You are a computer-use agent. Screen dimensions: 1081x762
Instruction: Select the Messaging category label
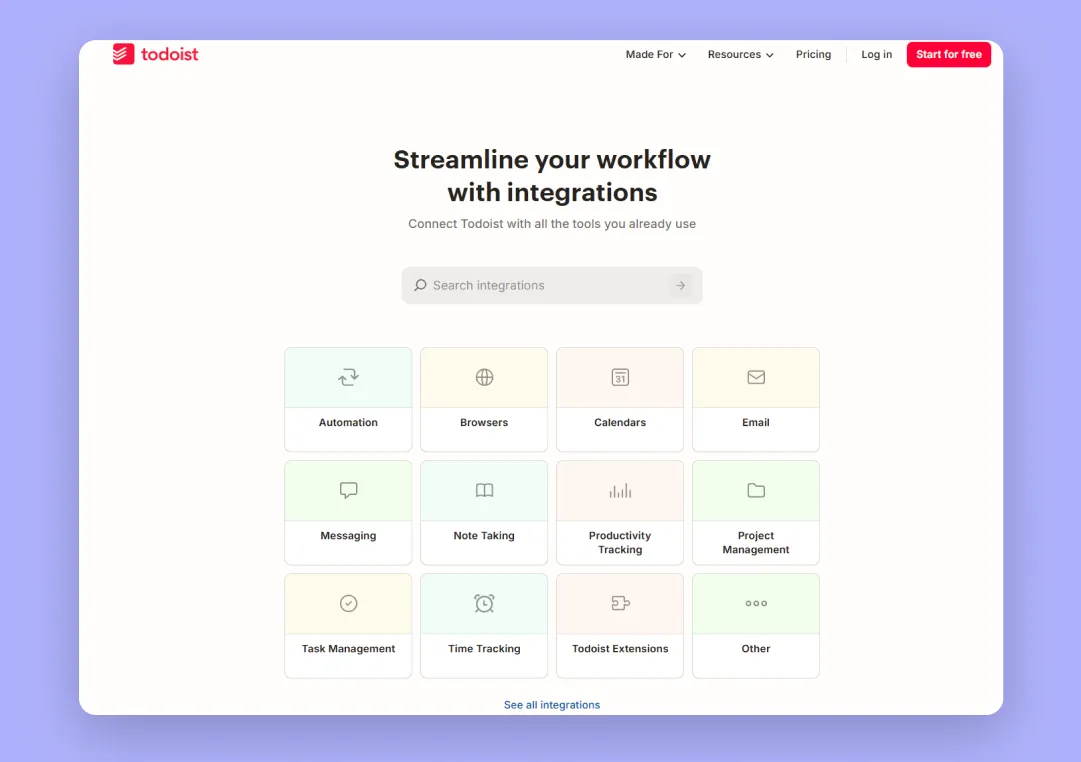(348, 536)
